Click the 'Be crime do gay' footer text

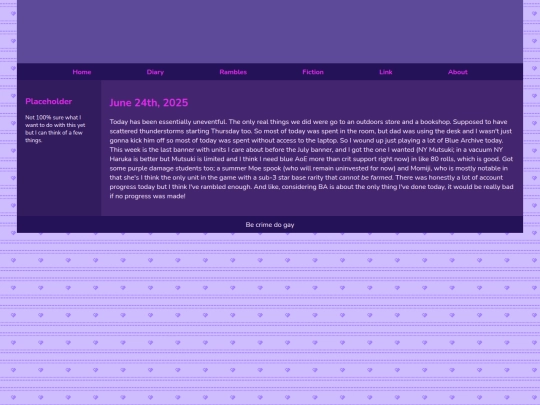click(x=270, y=225)
